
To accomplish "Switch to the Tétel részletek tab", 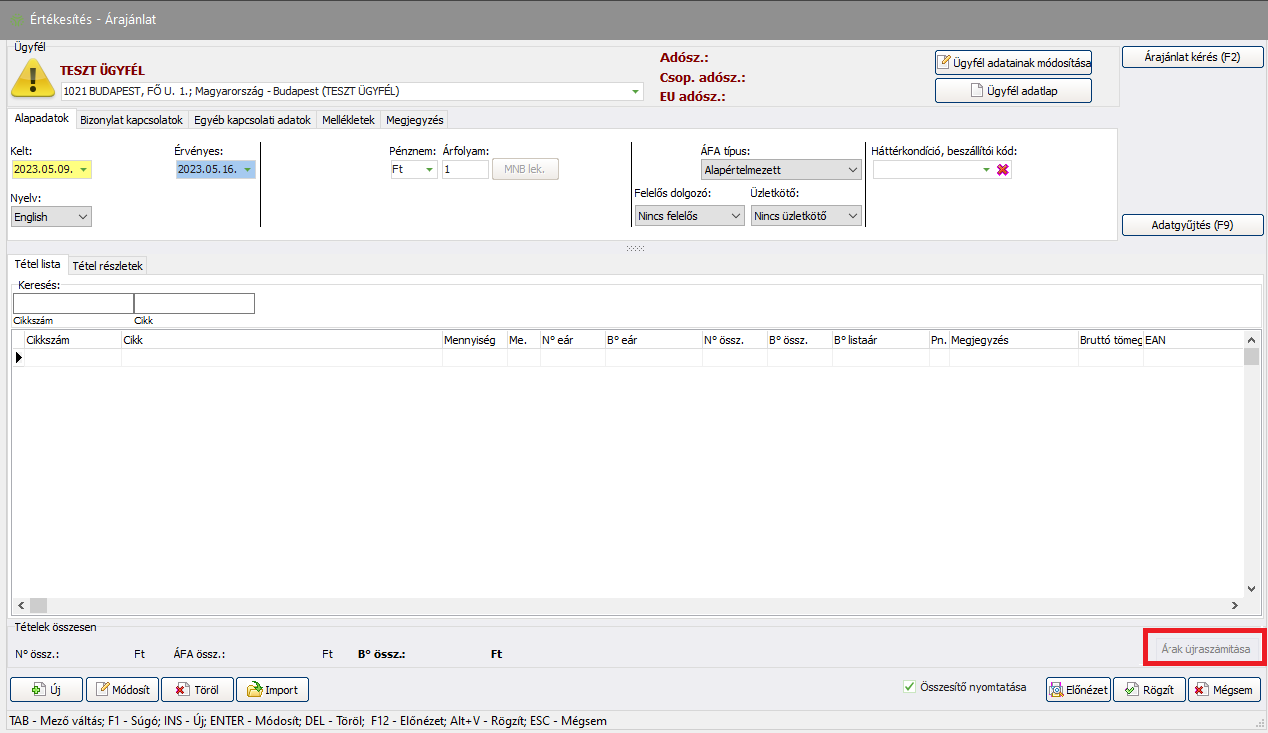I will [x=108, y=266].
